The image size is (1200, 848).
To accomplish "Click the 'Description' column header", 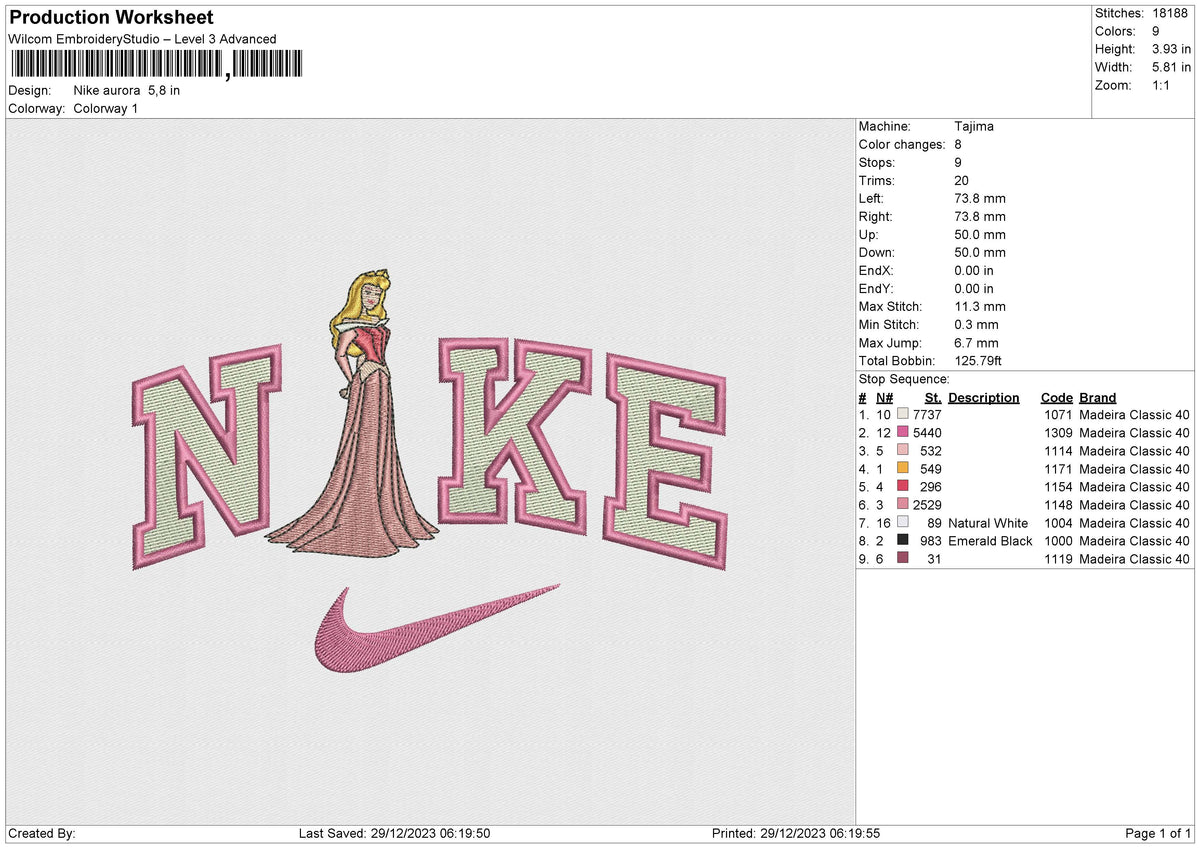I will click(984, 397).
